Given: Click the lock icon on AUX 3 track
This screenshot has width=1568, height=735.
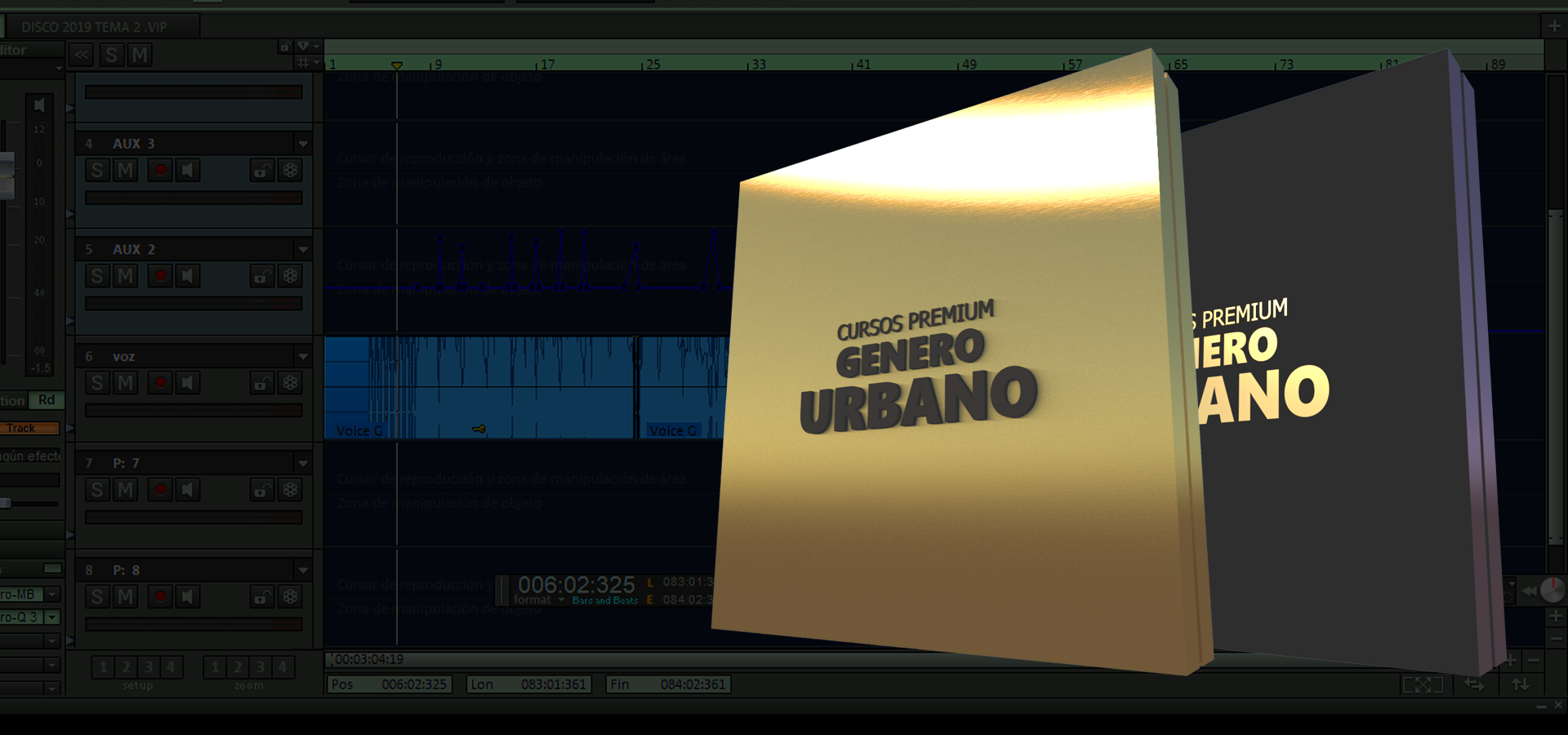Looking at the screenshot, I should point(261,171).
